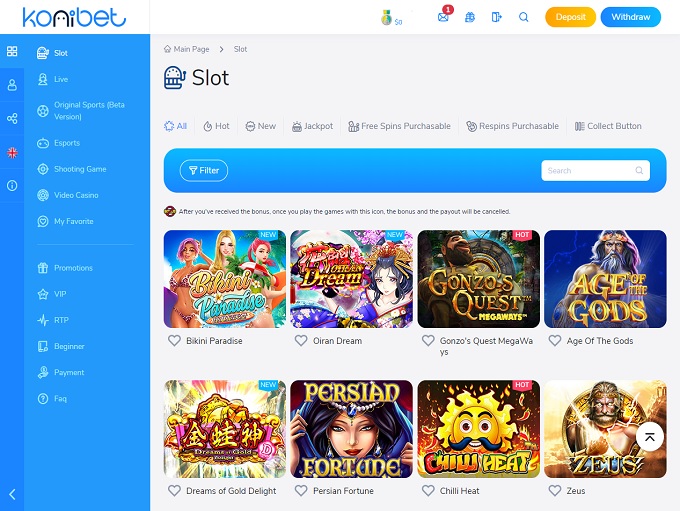The width and height of the screenshot is (680, 511).
Task: Click the UK flag language icon
Action: coord(12,153)
